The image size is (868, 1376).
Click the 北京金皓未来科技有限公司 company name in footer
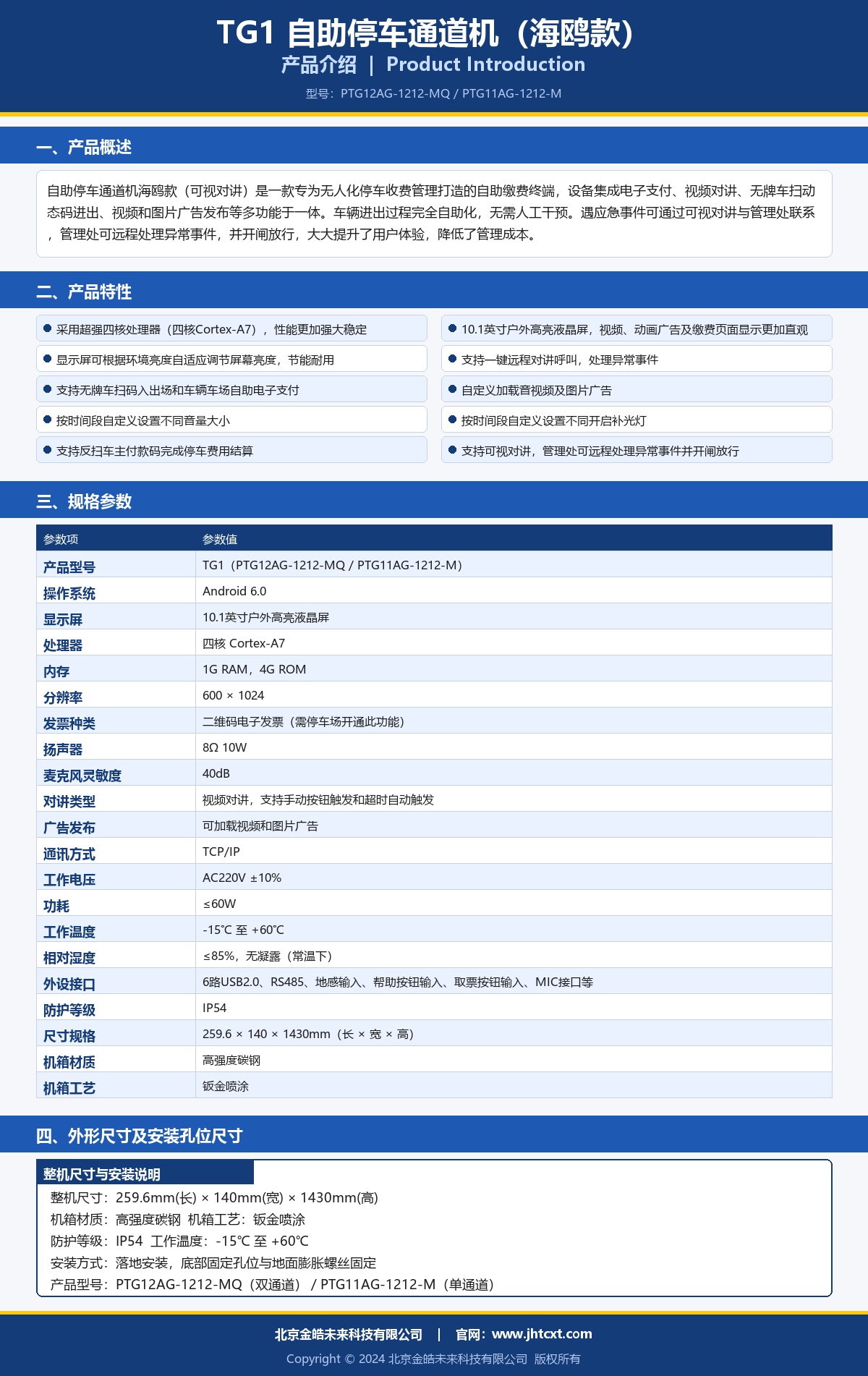348,1334
